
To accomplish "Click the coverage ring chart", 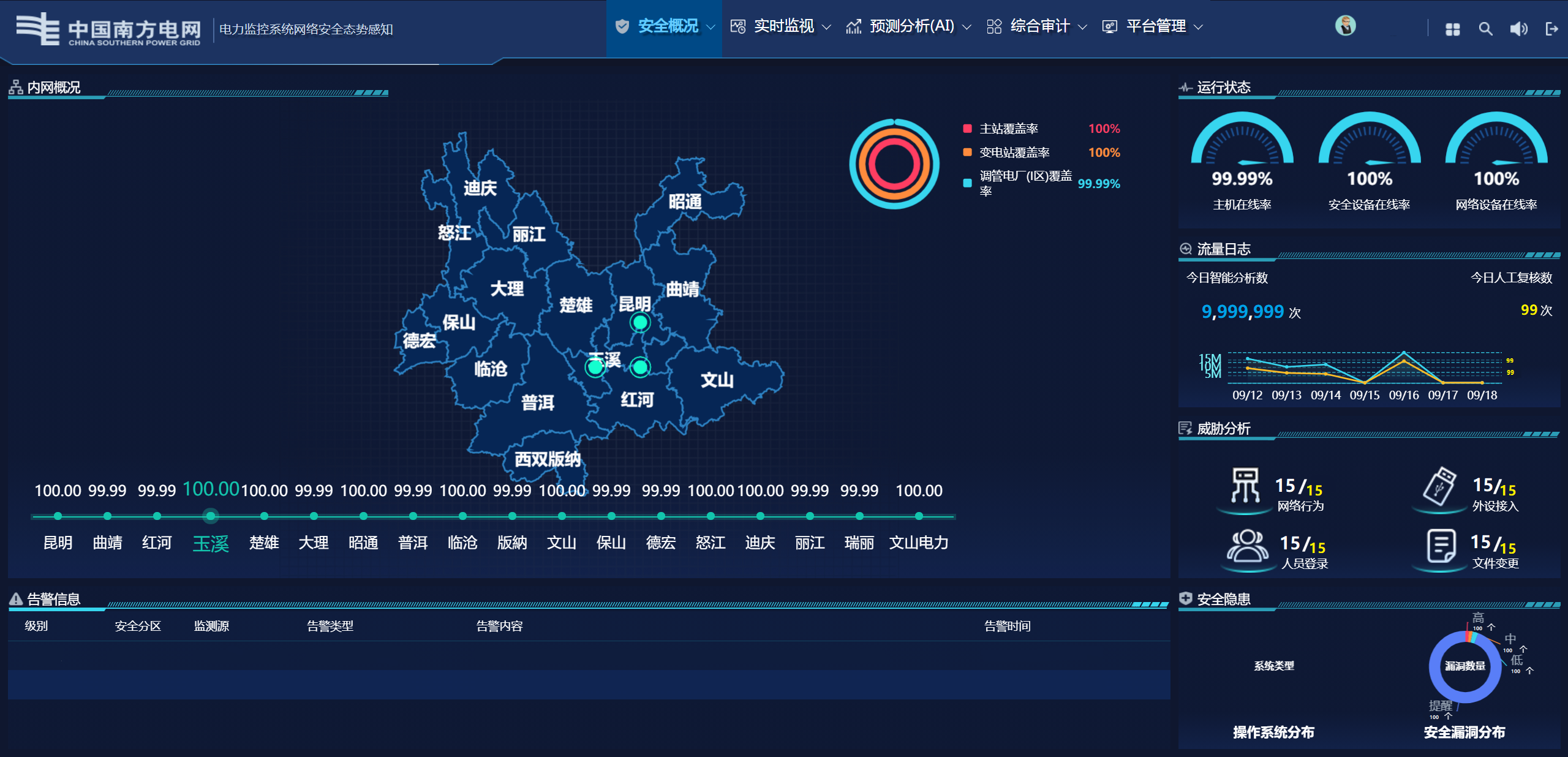I will point(894,164).
